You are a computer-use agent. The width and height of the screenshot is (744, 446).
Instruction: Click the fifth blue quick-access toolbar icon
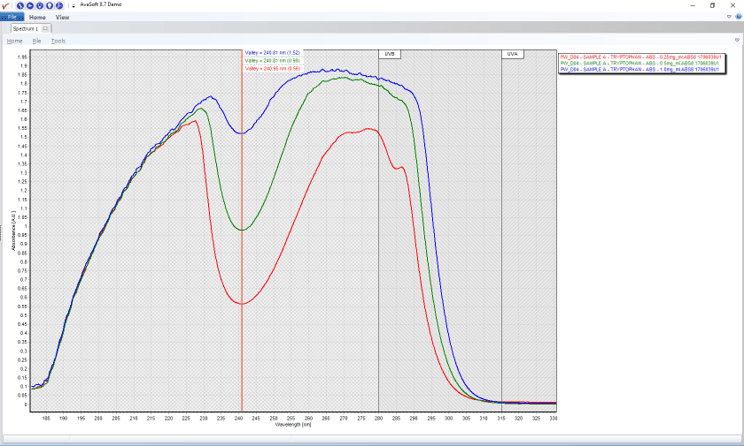(59, 6)
